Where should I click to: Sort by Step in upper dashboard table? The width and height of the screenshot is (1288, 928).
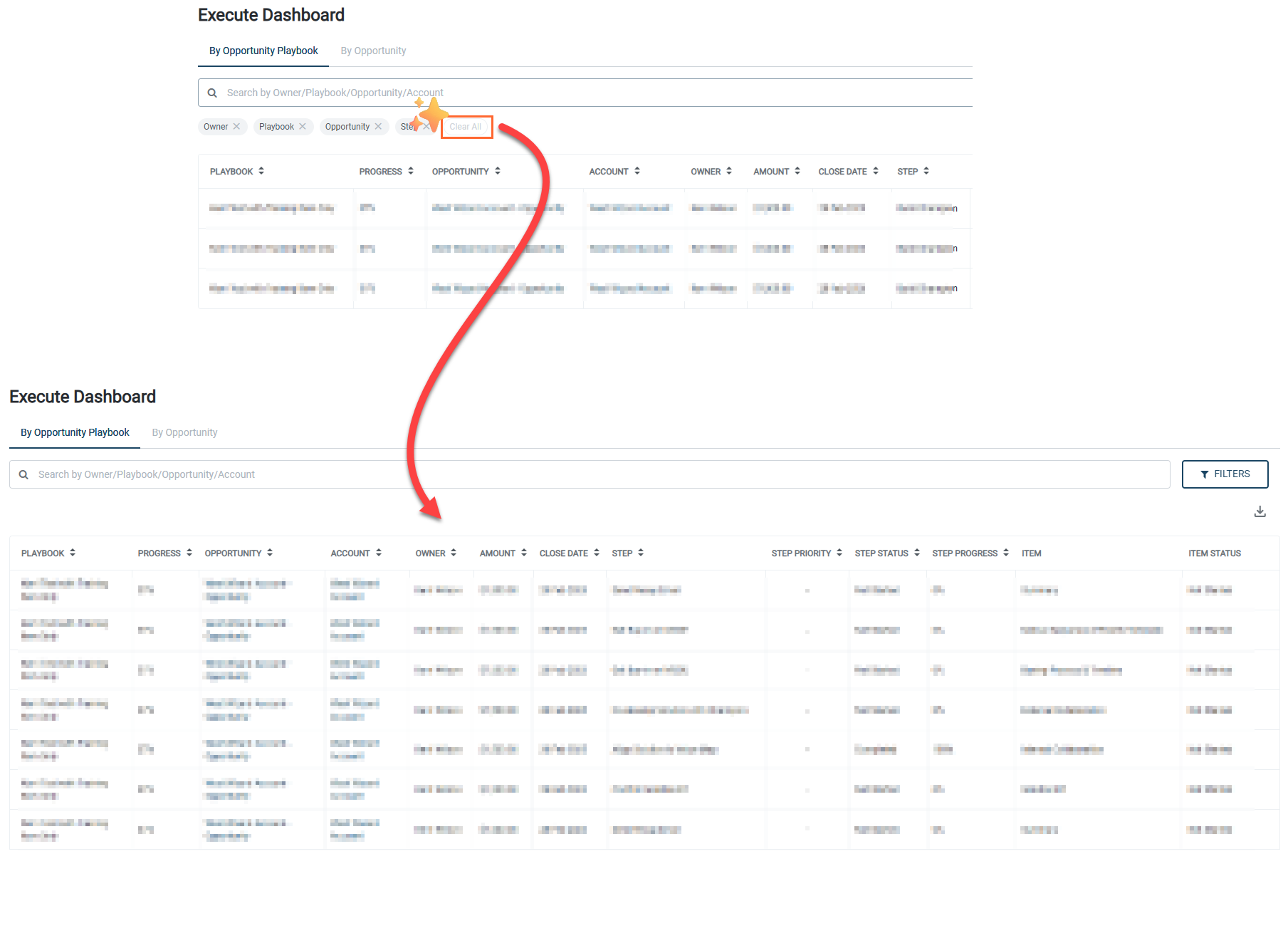[x=926, y=171]
